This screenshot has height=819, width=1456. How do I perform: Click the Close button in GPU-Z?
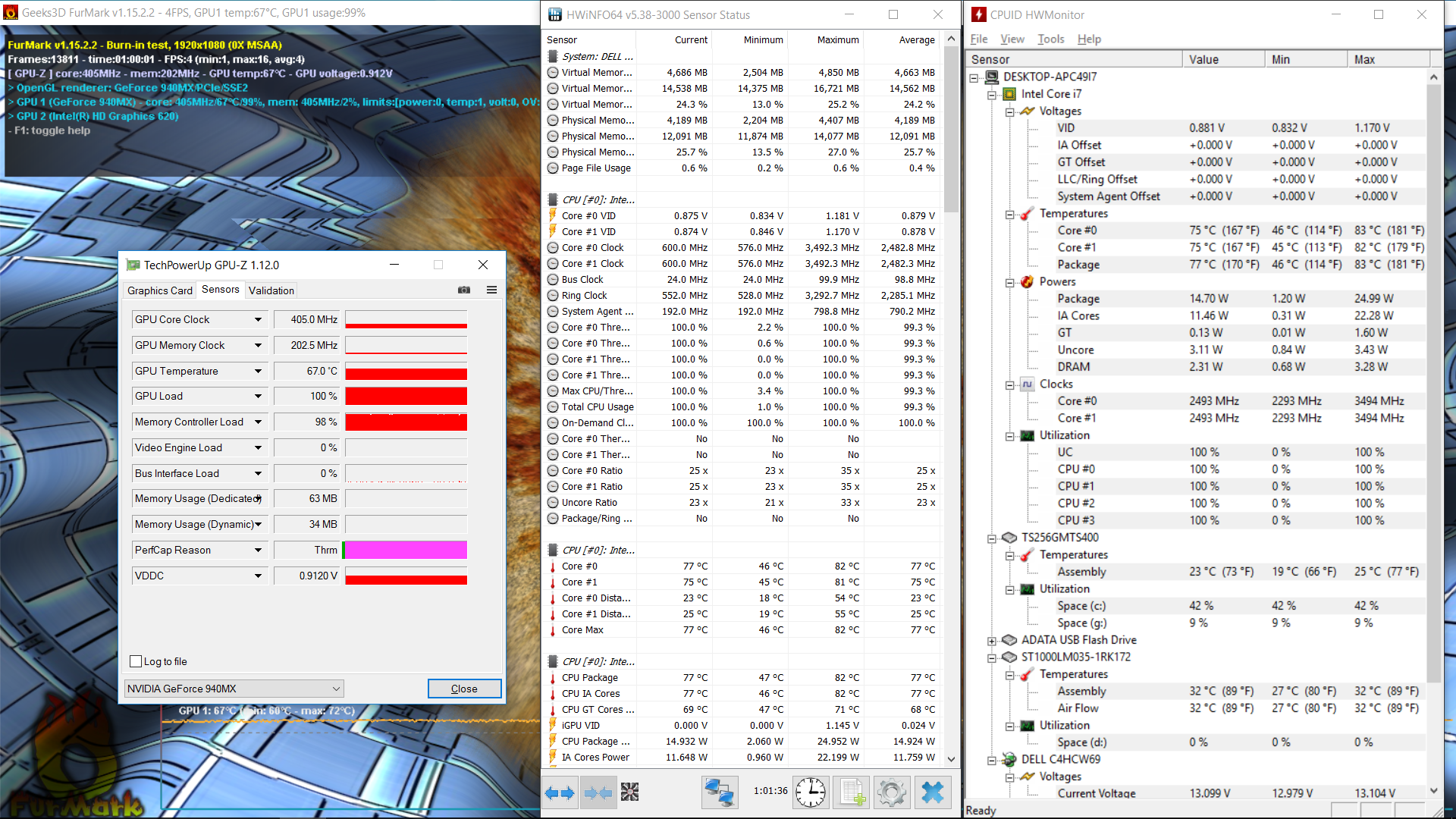464,689
